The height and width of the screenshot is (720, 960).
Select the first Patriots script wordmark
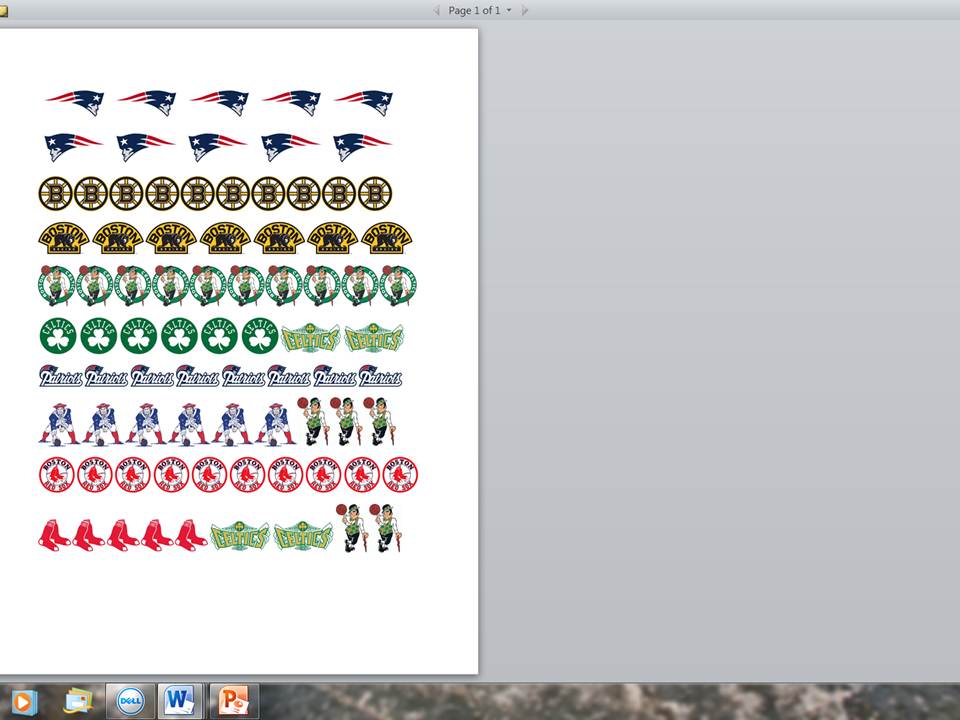pos(61,376)
